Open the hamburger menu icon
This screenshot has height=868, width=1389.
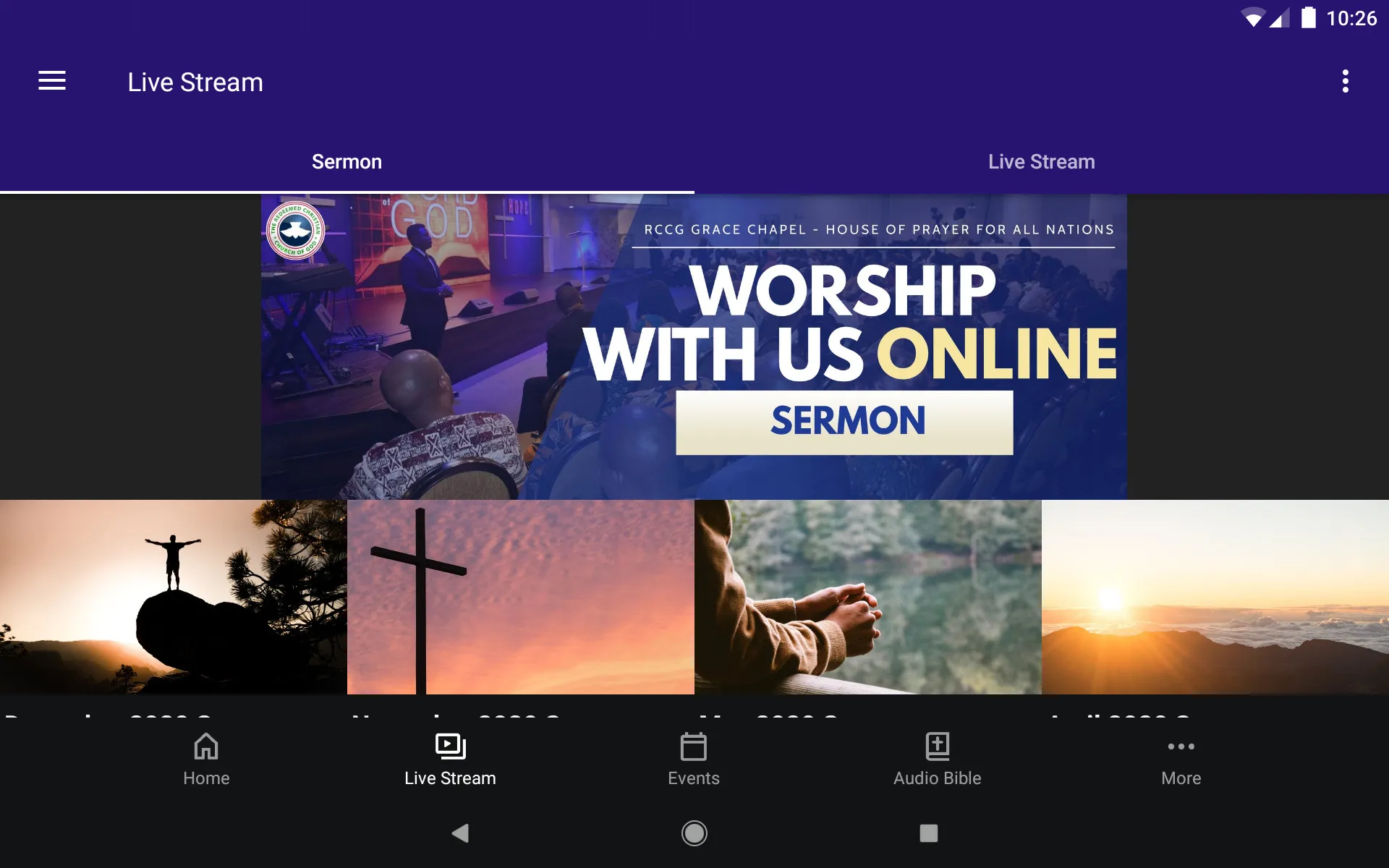[52, 81]
